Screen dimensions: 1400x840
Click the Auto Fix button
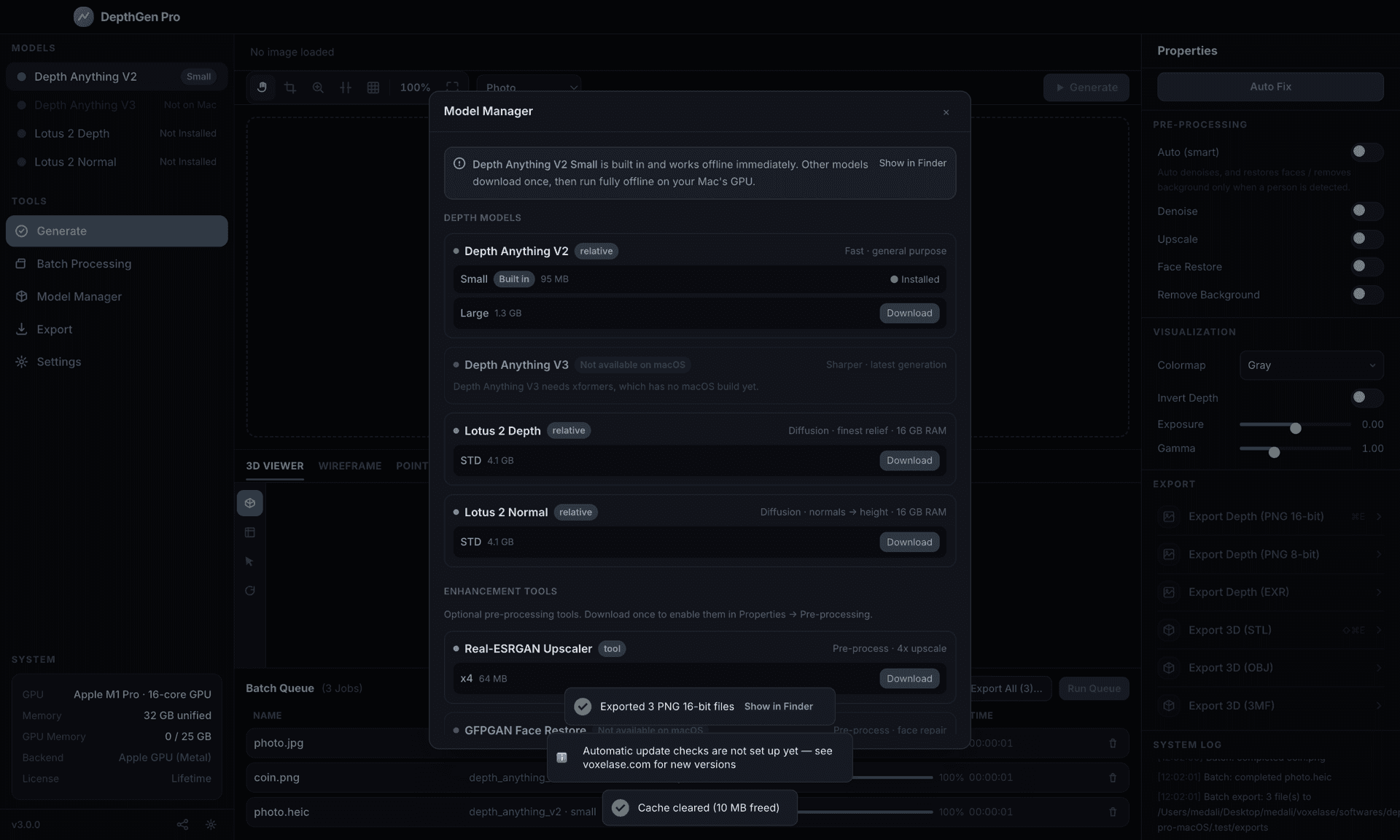coord(1270,87)
